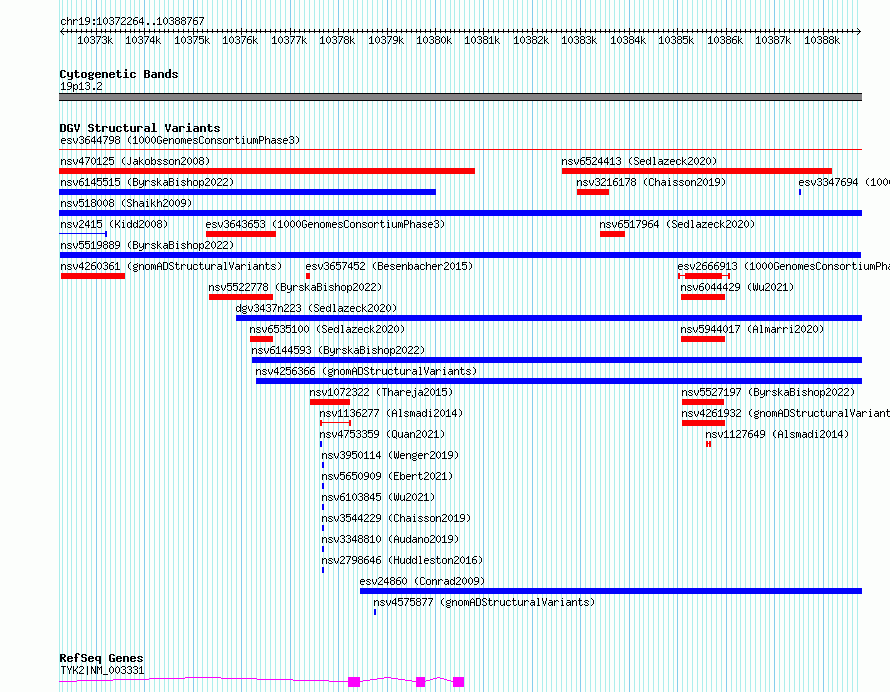Select nsv6535100 (Sedlazeck2020) label
This screenshot has height=692, width=890.
tap(327, 329)
